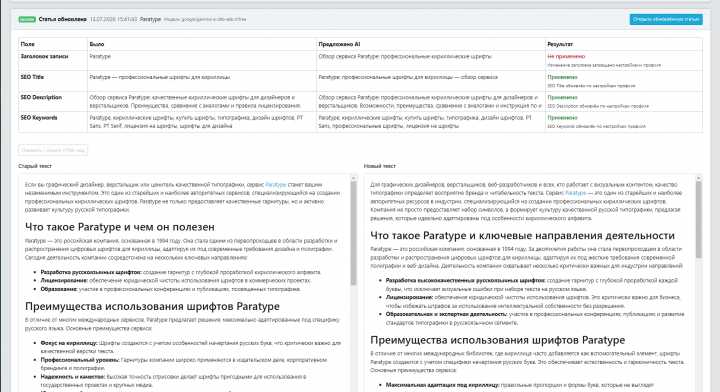Click the AI-proposed SEO Description cell
The width and height of the screenshot is (720, 392).
431,101
